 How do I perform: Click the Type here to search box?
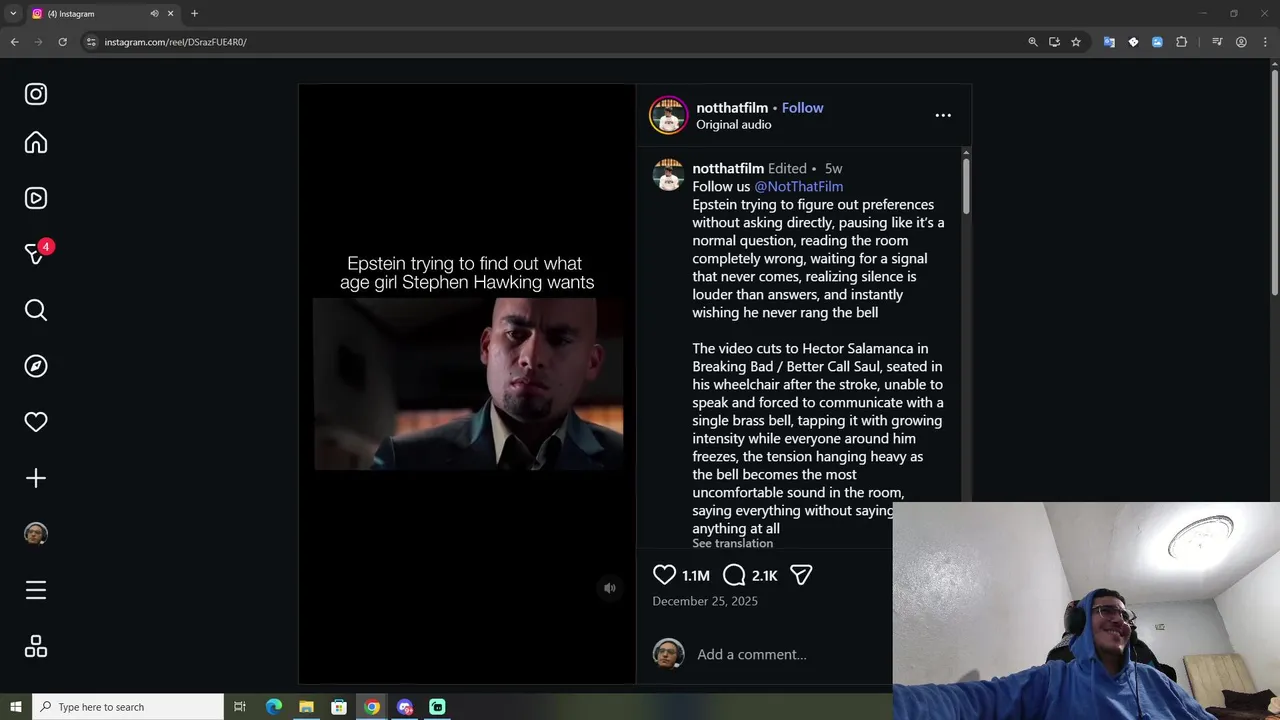click(128, 707)
